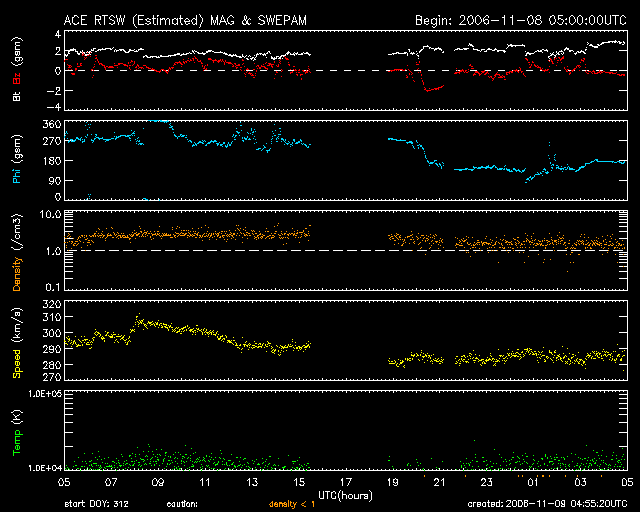This screenshot has width=640, height=512.
Task: Click the 17 hour tick on the time axis
Action: (345, 482)
